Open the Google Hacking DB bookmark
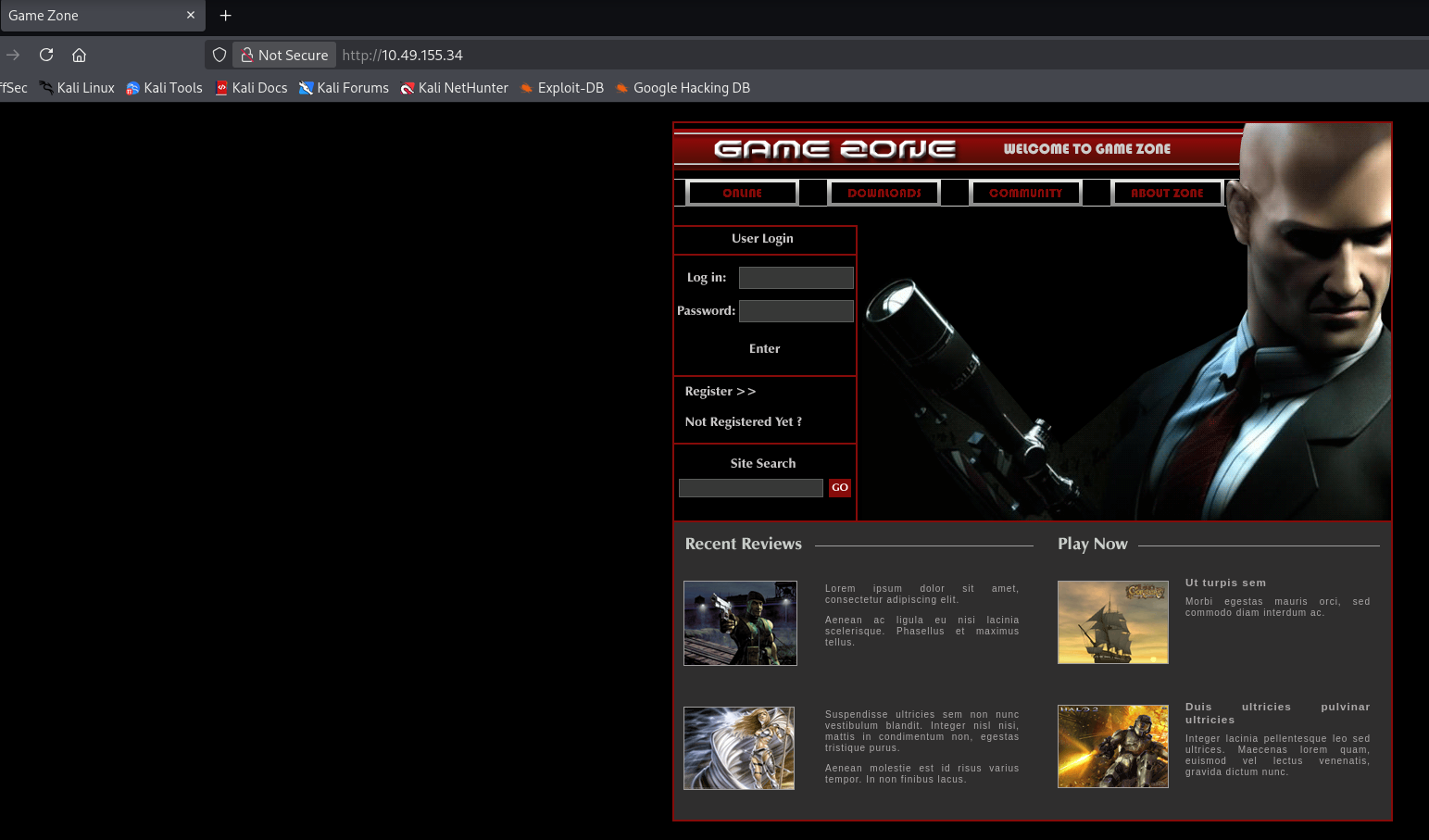This screenshot has height=840, width=1429. coord(683,88)
